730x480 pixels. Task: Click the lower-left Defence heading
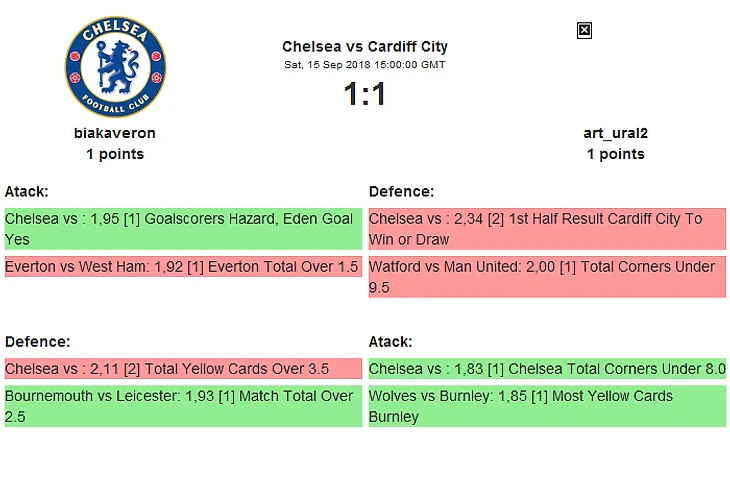click(37, 342)
